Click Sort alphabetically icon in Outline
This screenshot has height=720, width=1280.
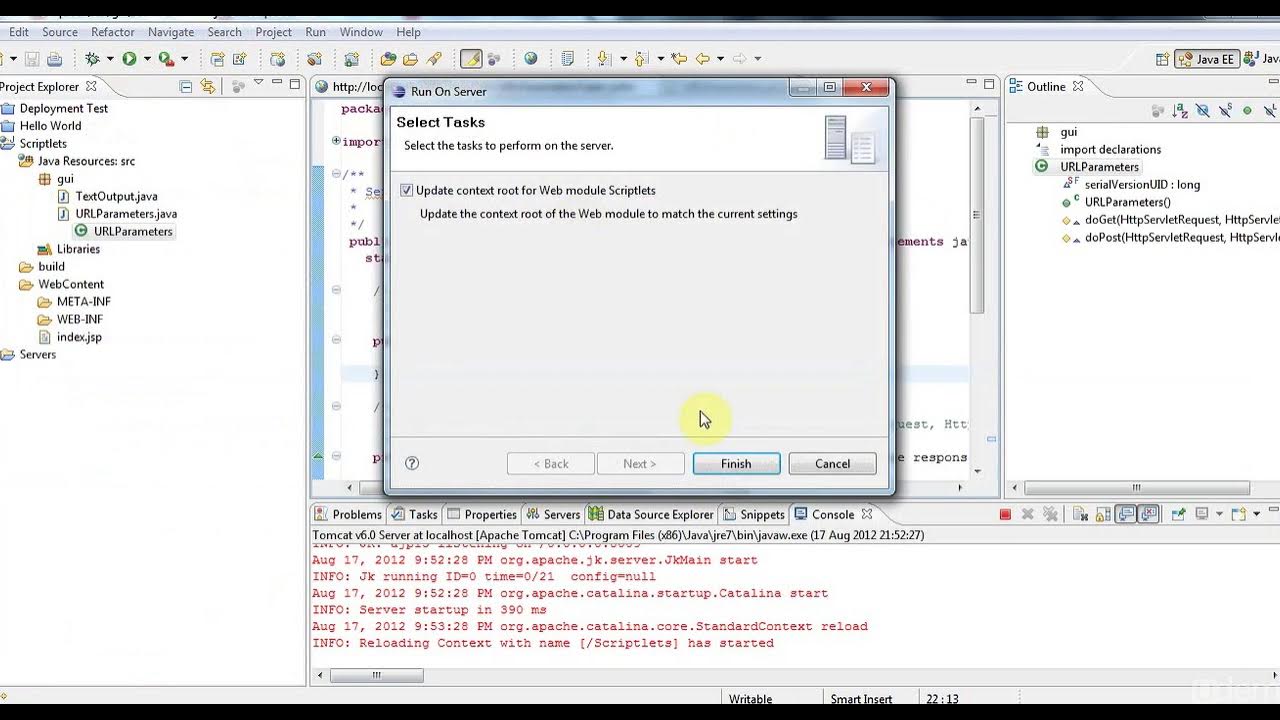point(1181,111)
